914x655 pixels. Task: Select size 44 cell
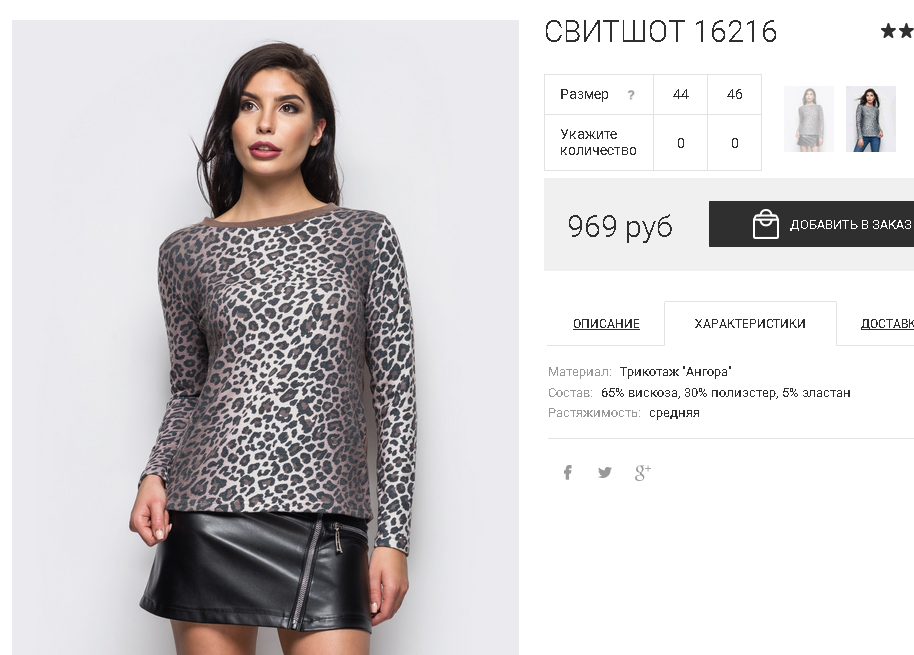[x=681, y=94]
